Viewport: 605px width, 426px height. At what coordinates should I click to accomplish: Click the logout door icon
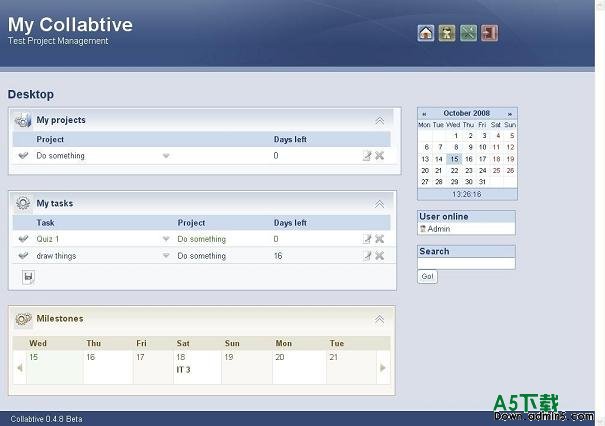click(x=489, y=33)
